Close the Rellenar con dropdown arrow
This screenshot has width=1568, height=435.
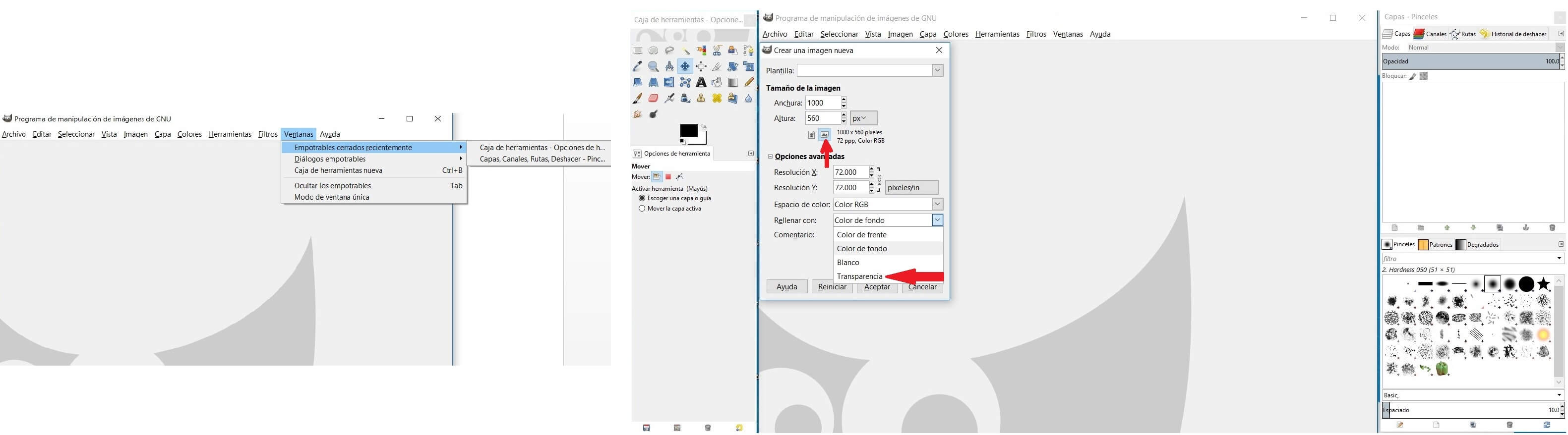pyautogui.click(x=937, y=220)
